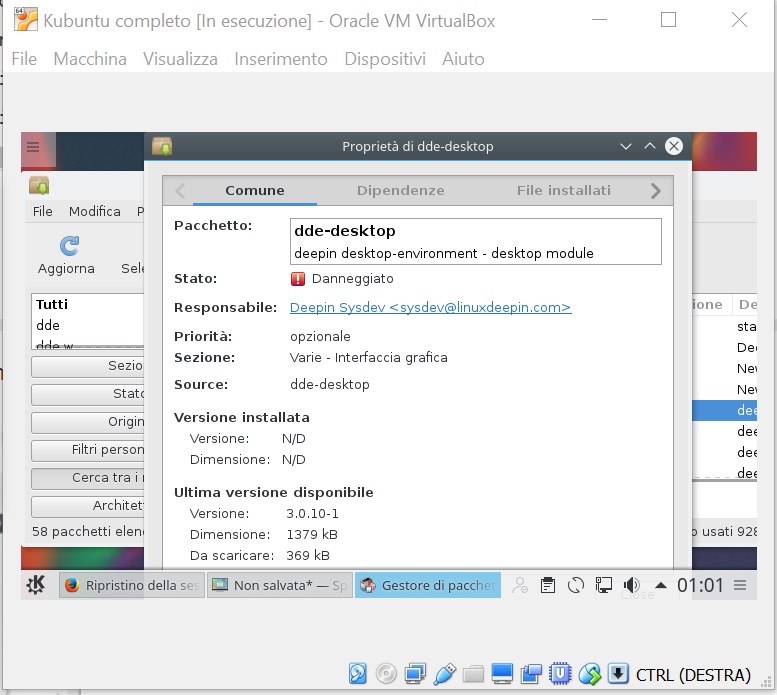
Task: Click the Cerca tra i risultati button
Action: pos(88,478)
